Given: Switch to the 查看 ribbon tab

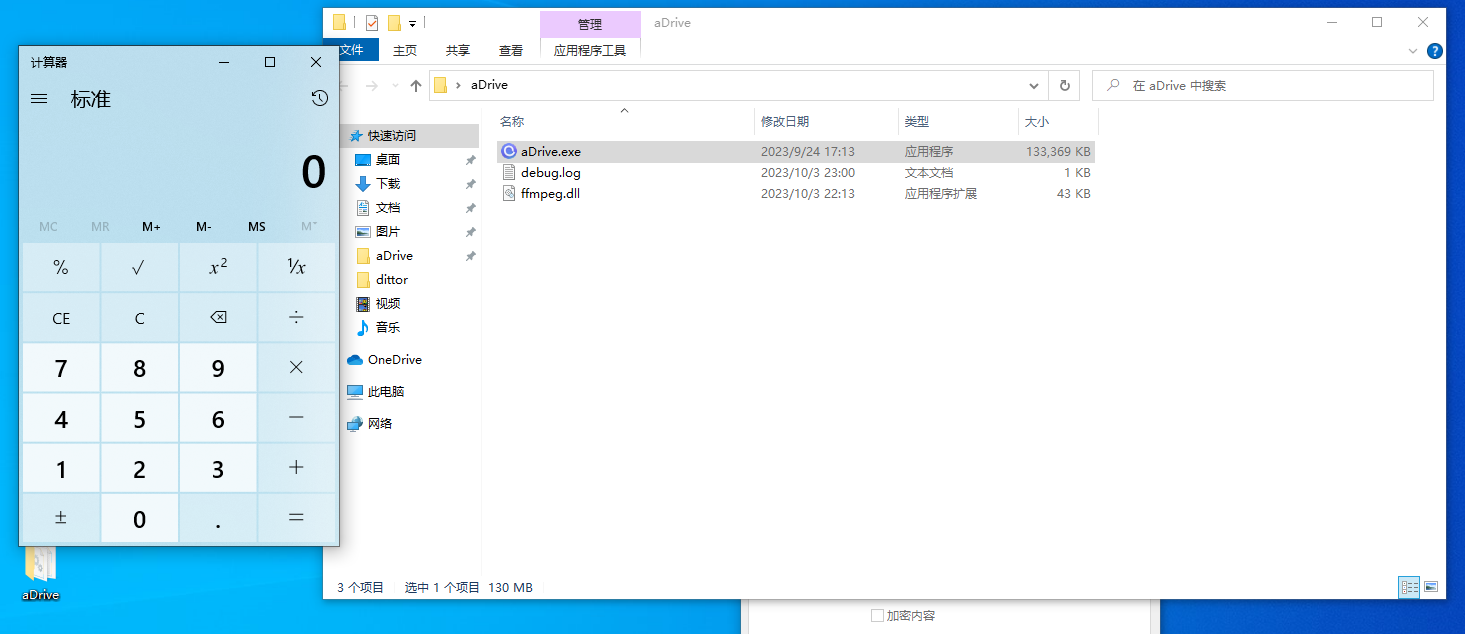Looking at the screenshot, I should [511, 50].
